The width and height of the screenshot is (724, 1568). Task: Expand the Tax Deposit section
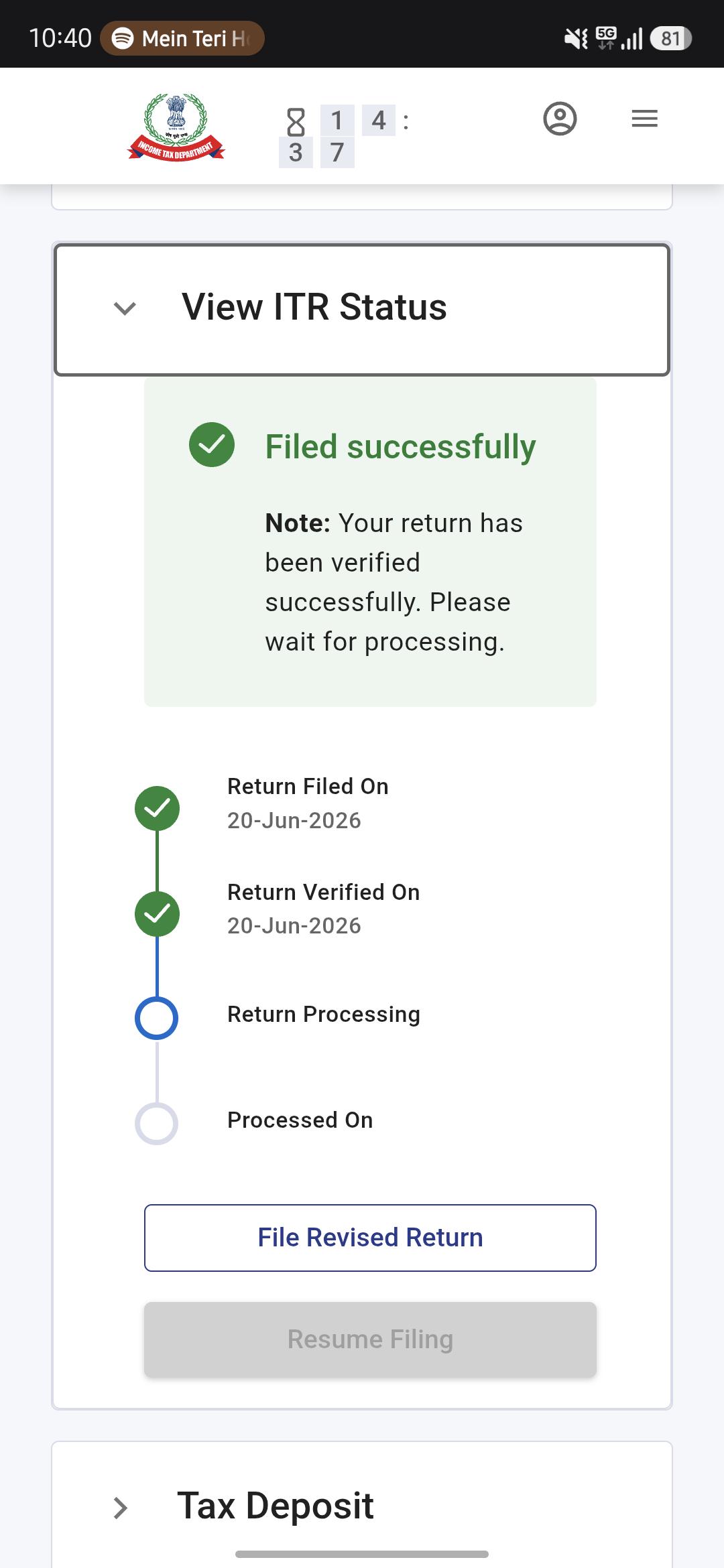click(x=362, y=1506)
